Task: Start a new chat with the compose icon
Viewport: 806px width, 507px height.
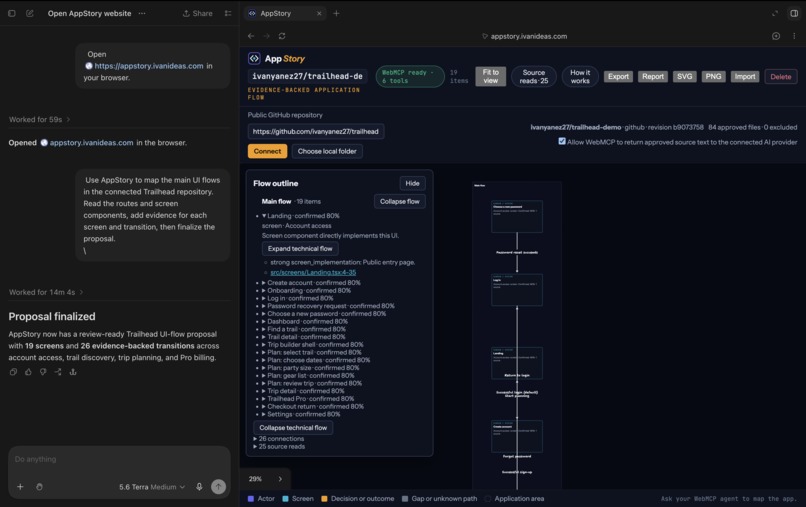Action: tap(30, 13)
